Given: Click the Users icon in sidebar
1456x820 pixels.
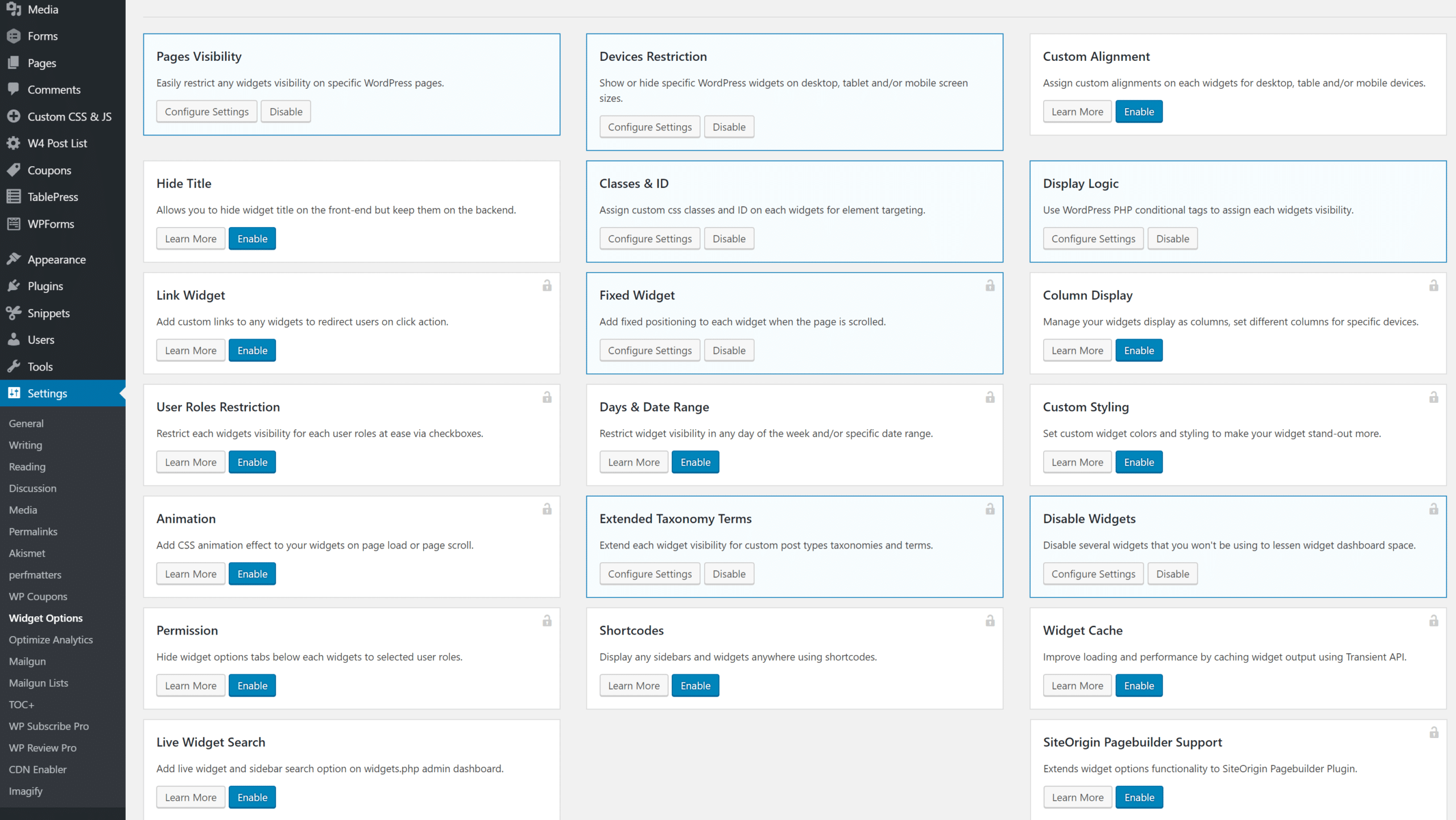Looking at the screenshot, I should click(x=14, y=340).
